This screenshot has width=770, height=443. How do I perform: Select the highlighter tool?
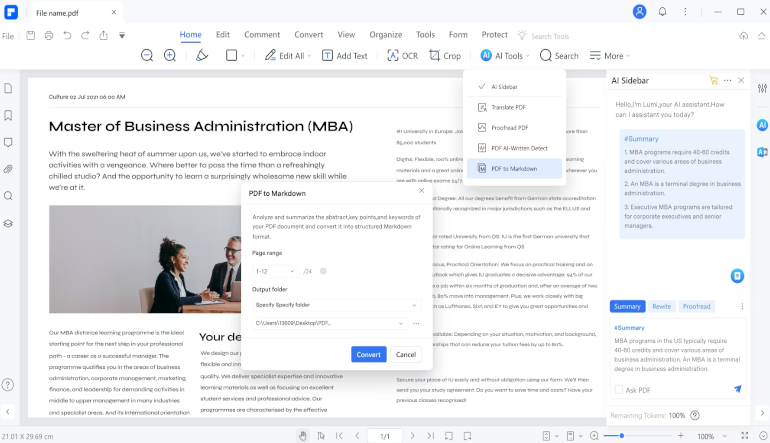(201, 55)
